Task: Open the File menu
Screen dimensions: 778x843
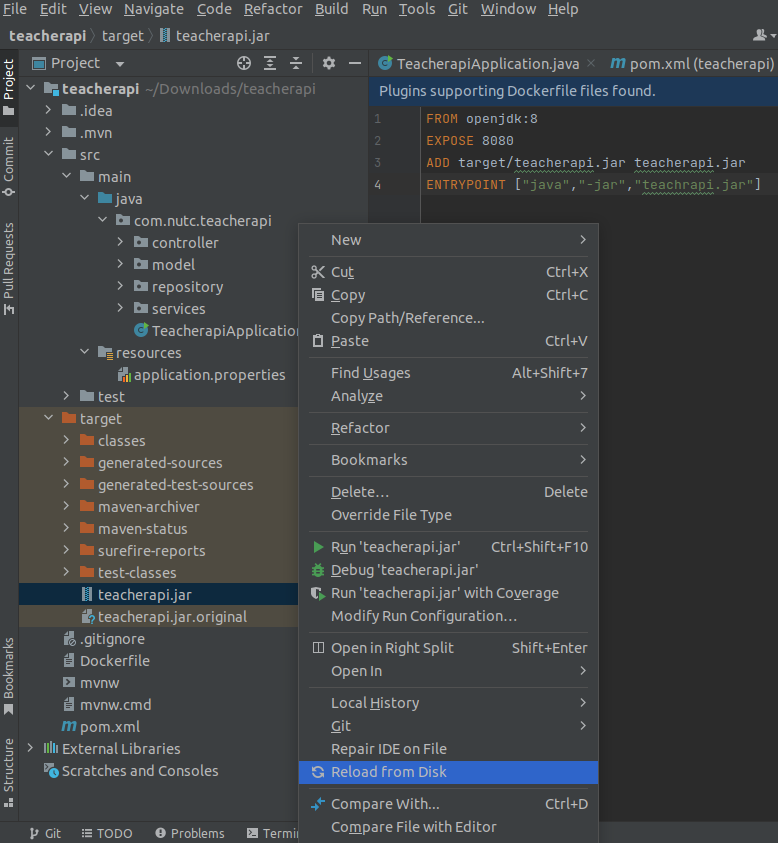Action: coord(15,9)
